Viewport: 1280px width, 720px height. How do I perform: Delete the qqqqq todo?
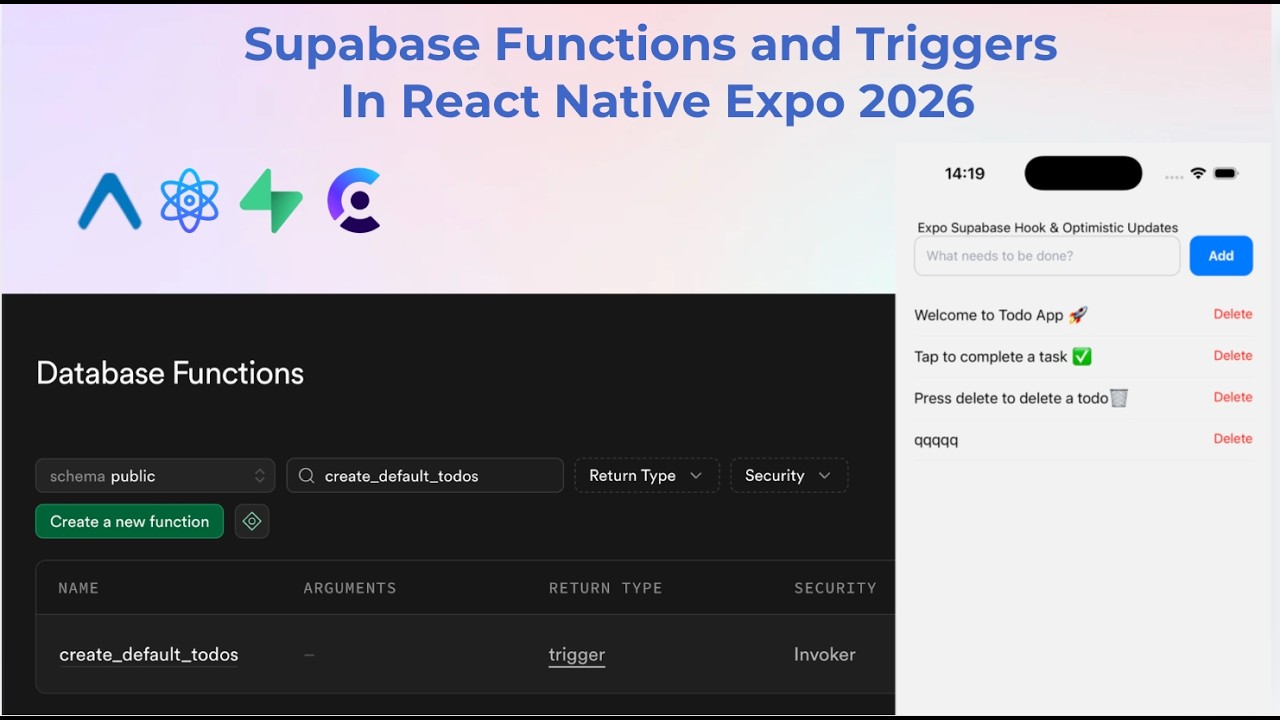pos(1233,439)
